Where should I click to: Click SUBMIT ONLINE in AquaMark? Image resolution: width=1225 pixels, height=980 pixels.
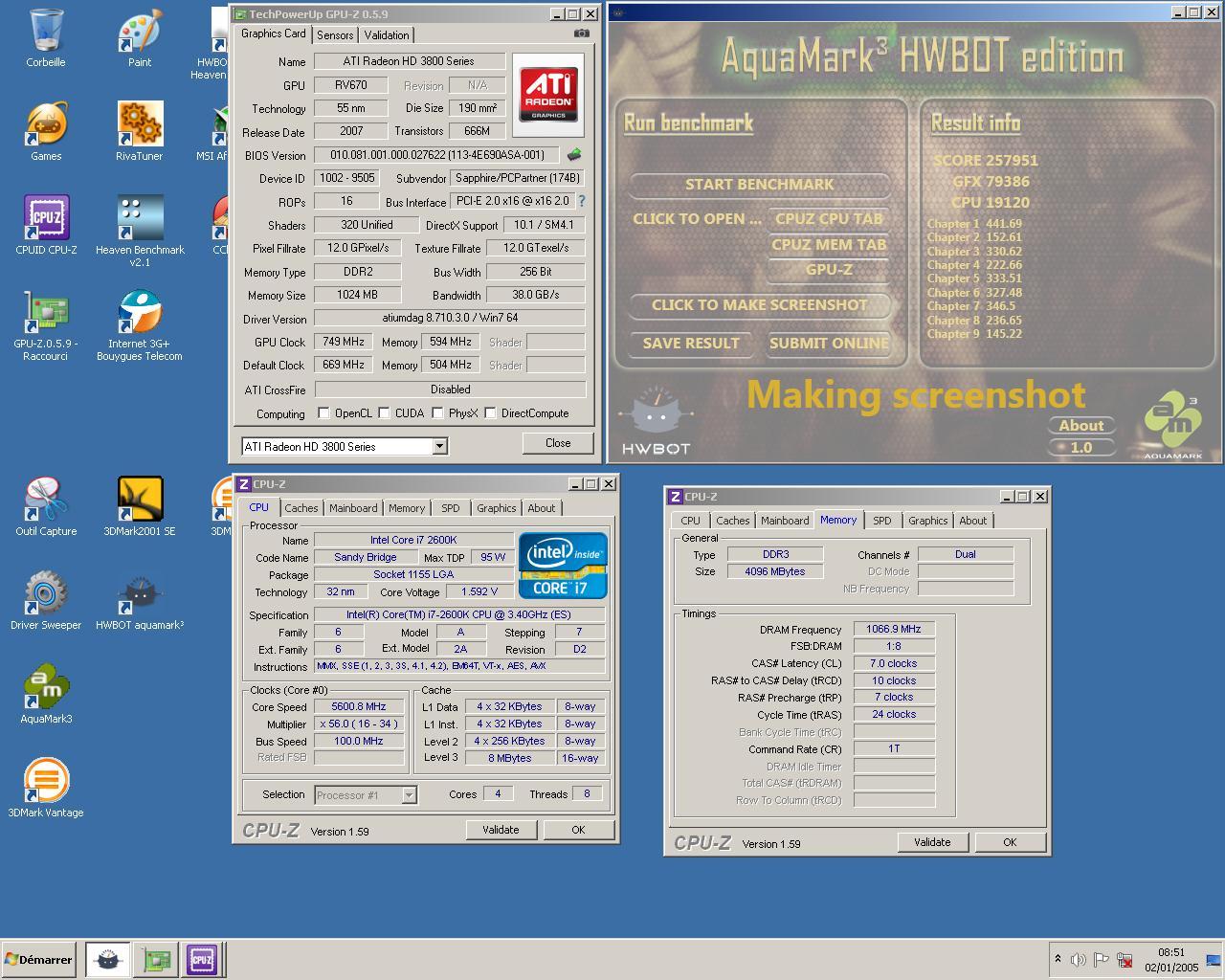[x=829, y=343]
